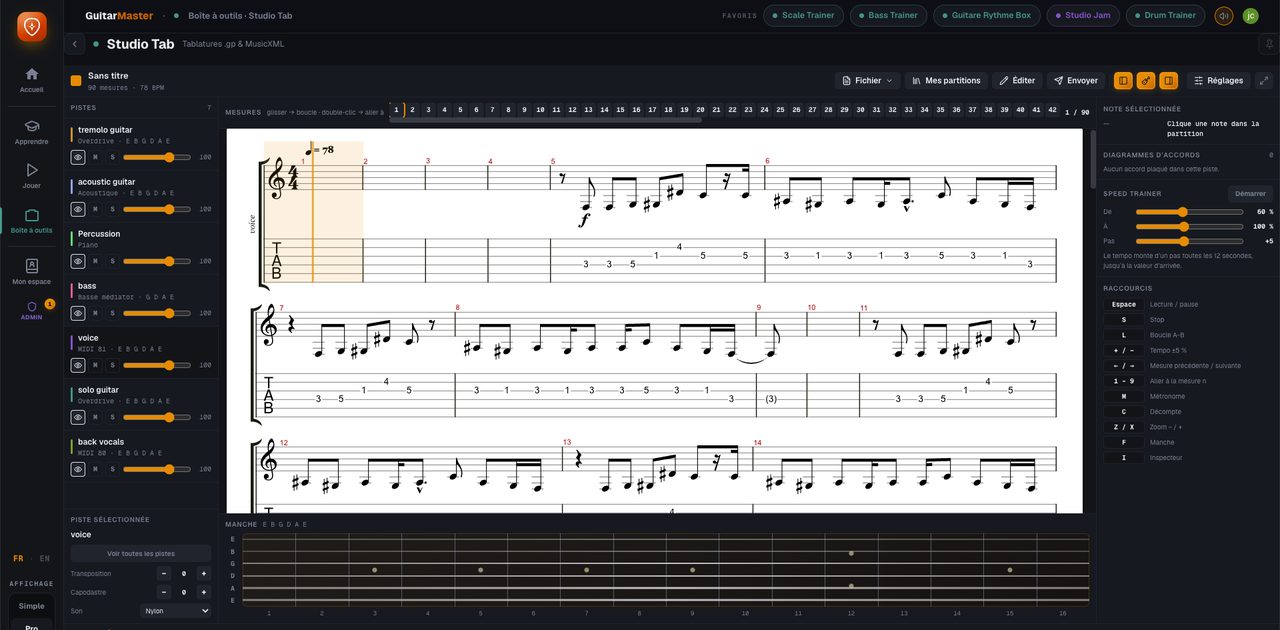The height and width of the screenshot is (630, 1280).
Task: Open Studio Jam favorite
Action: [x=1083, y=15]
